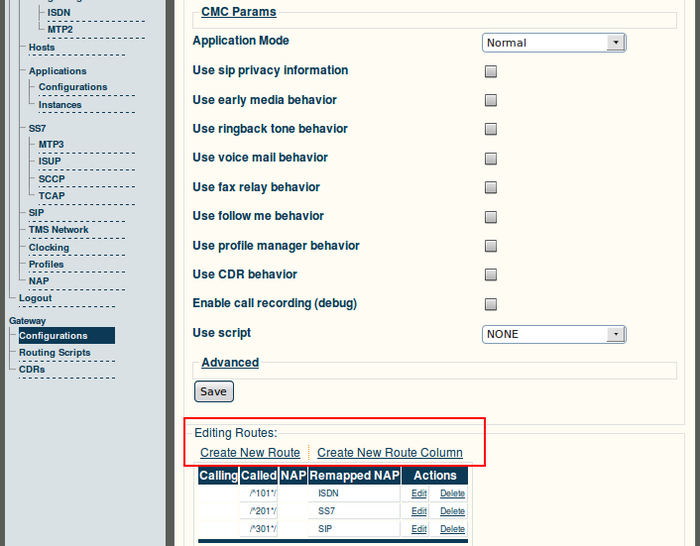
Task: Enable Use ringback tone behavior checkbox
Action: point(491,129)
